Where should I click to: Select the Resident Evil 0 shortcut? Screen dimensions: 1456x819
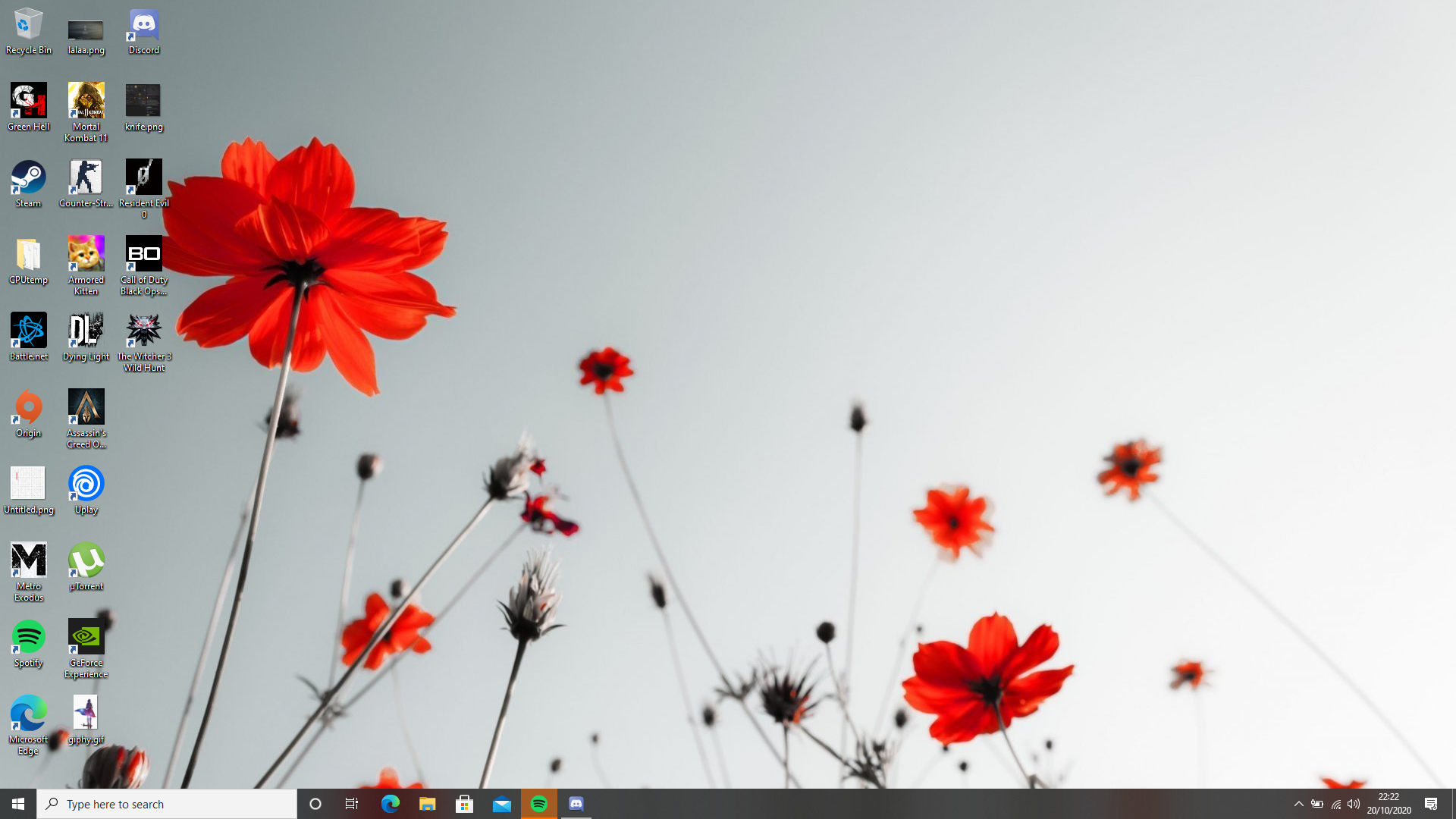143,189
